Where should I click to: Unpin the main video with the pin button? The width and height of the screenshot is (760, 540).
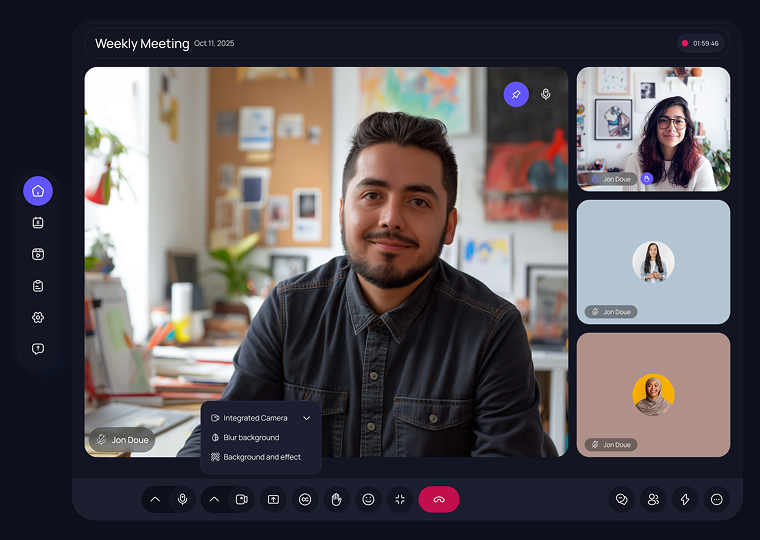click(x=516, y=94)
